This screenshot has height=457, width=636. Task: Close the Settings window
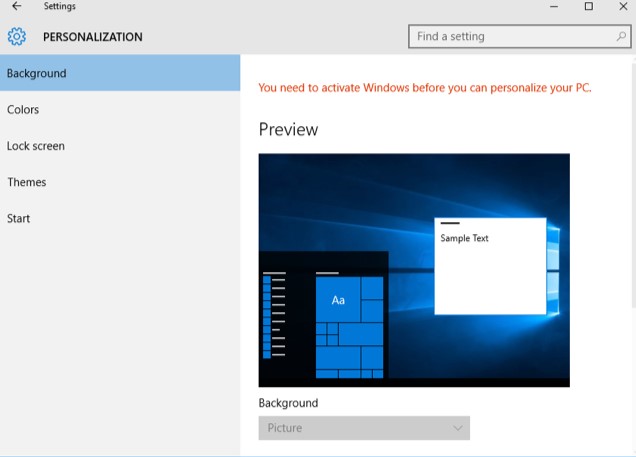click(x=623, y=6)
